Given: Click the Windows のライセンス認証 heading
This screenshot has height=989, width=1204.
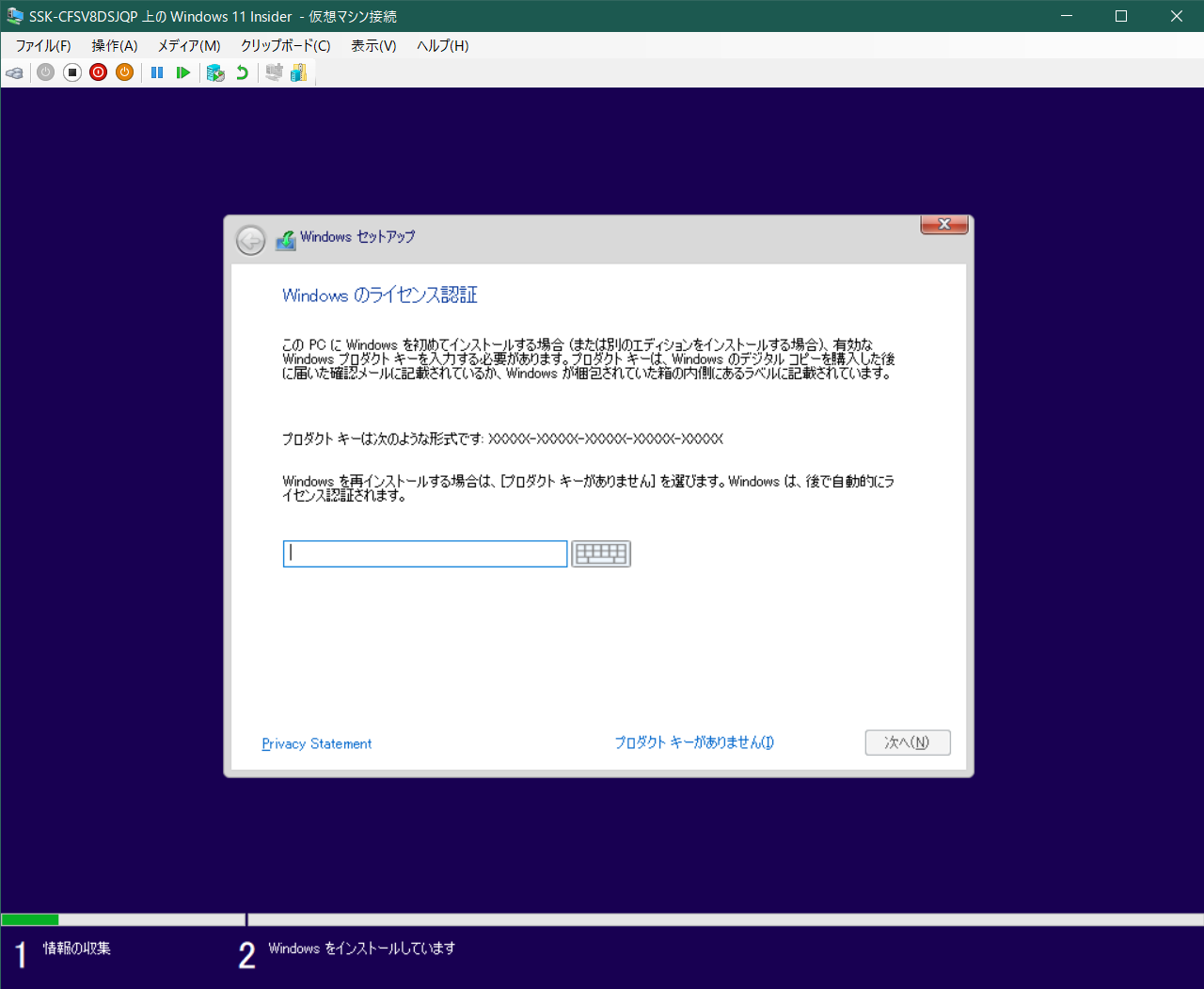Looking at the screenshot, I should coord(380,295).
